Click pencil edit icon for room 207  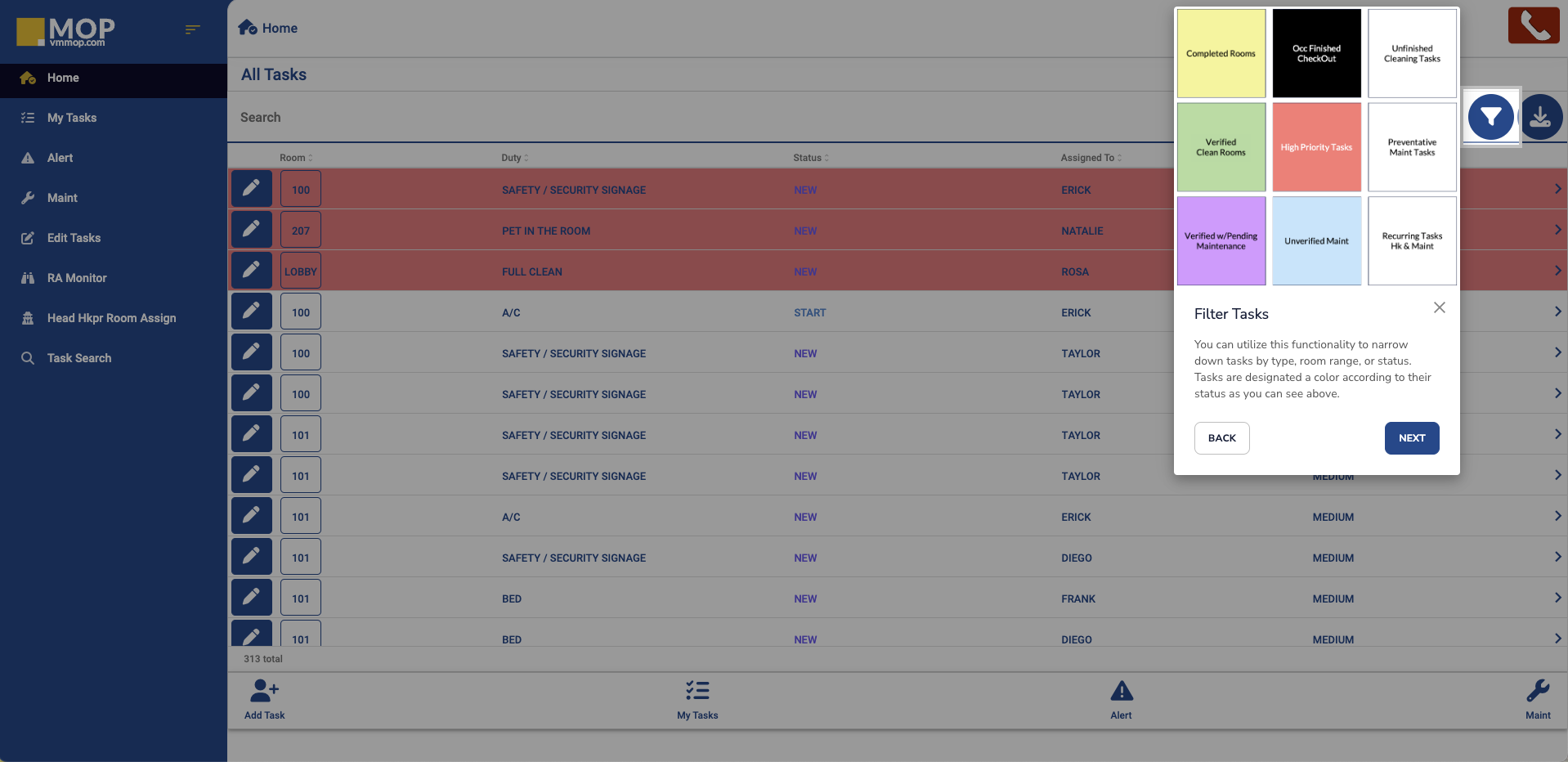[x=252, y=230]
